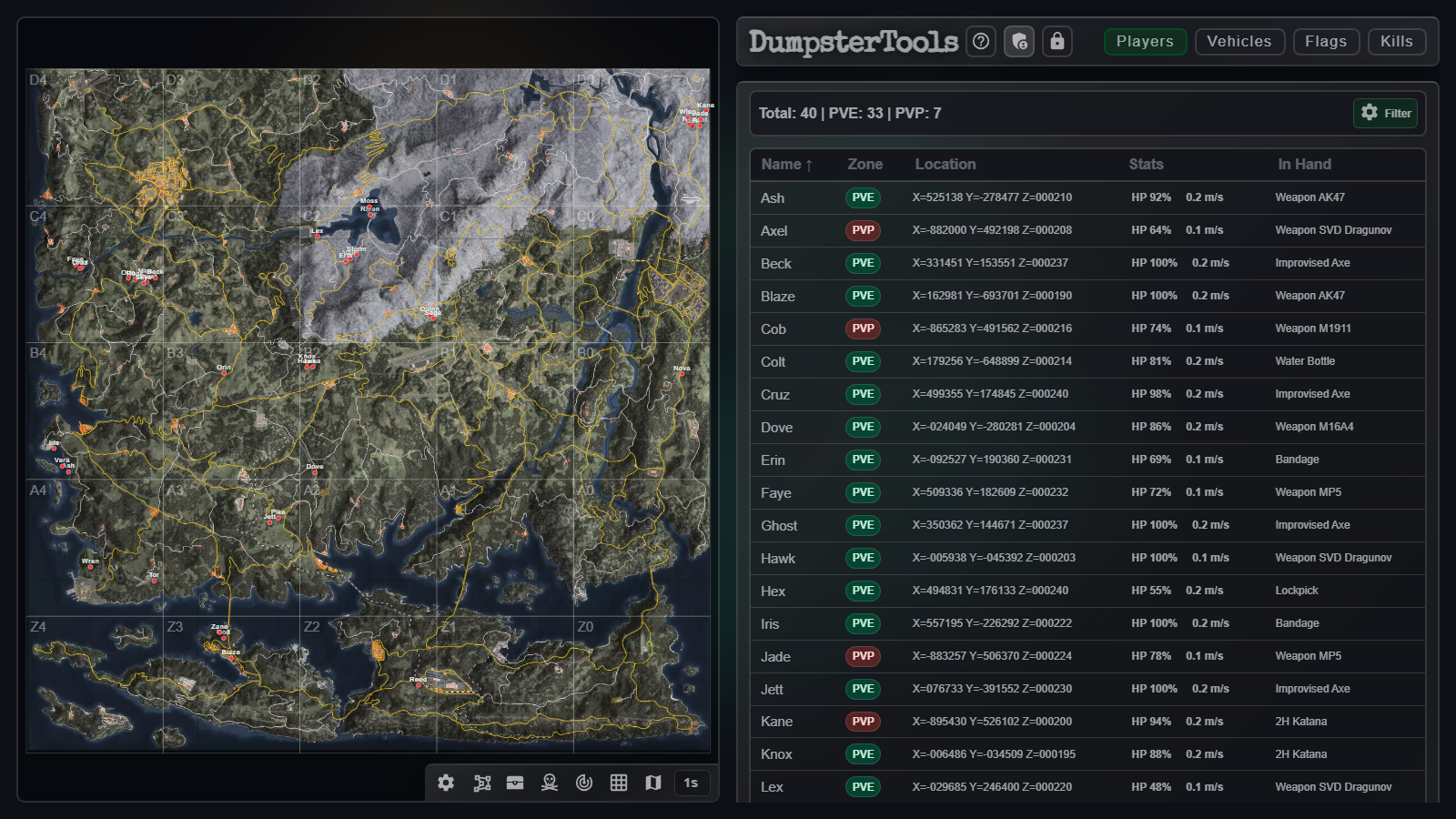Screen dimensions: 1456x819
Task: Click Jett's location coordinates
Action: click(x=992, y=689)
